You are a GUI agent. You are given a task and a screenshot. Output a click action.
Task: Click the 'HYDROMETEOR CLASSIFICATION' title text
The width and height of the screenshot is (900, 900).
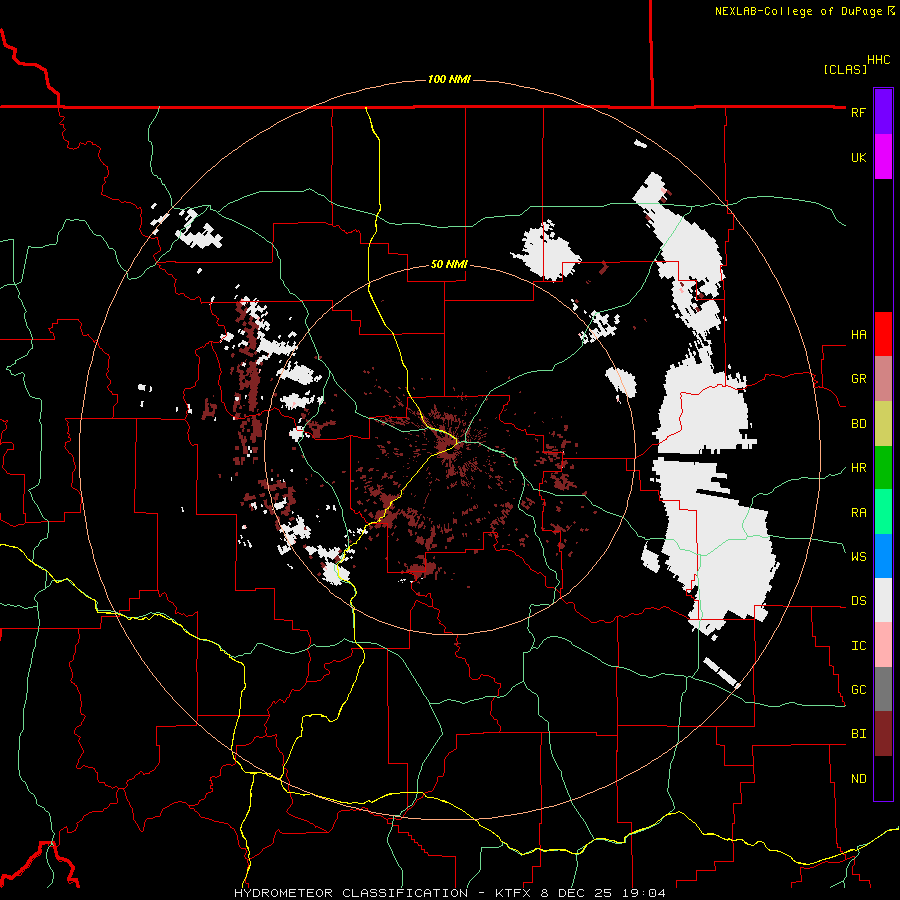pos(351,893)
